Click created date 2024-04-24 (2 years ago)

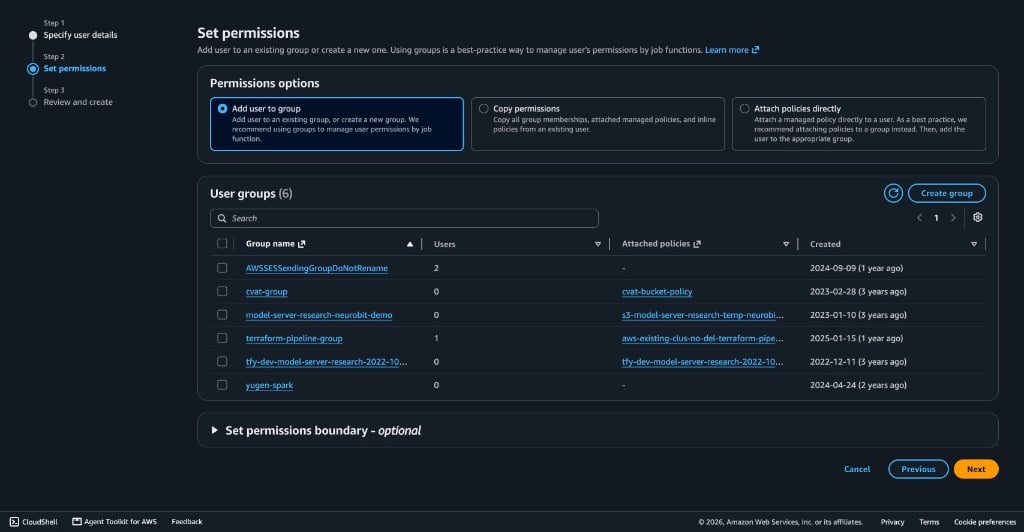click(858, 386)
